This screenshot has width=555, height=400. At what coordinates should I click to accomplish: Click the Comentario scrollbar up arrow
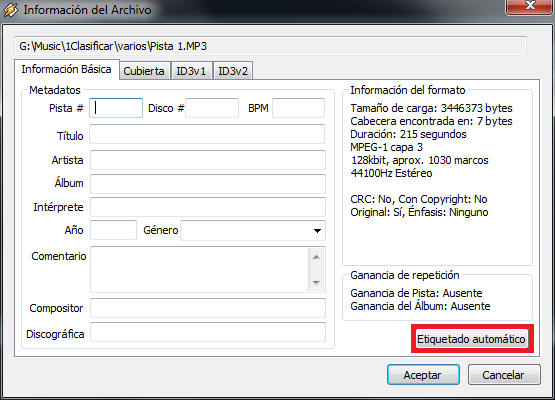pyautogui.click(x=316, y=257)
